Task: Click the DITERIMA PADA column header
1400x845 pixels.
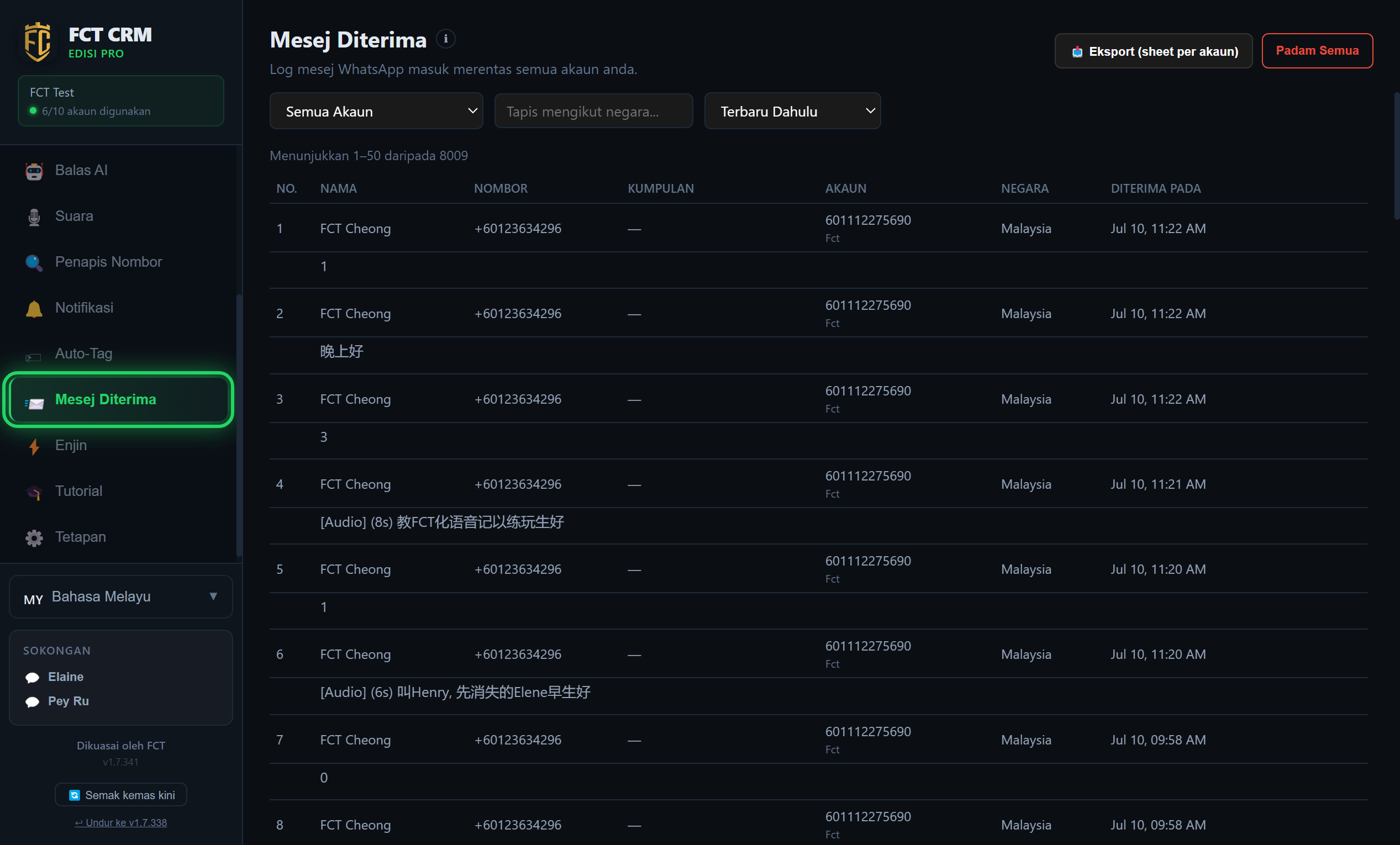Action: point(1156,188)
